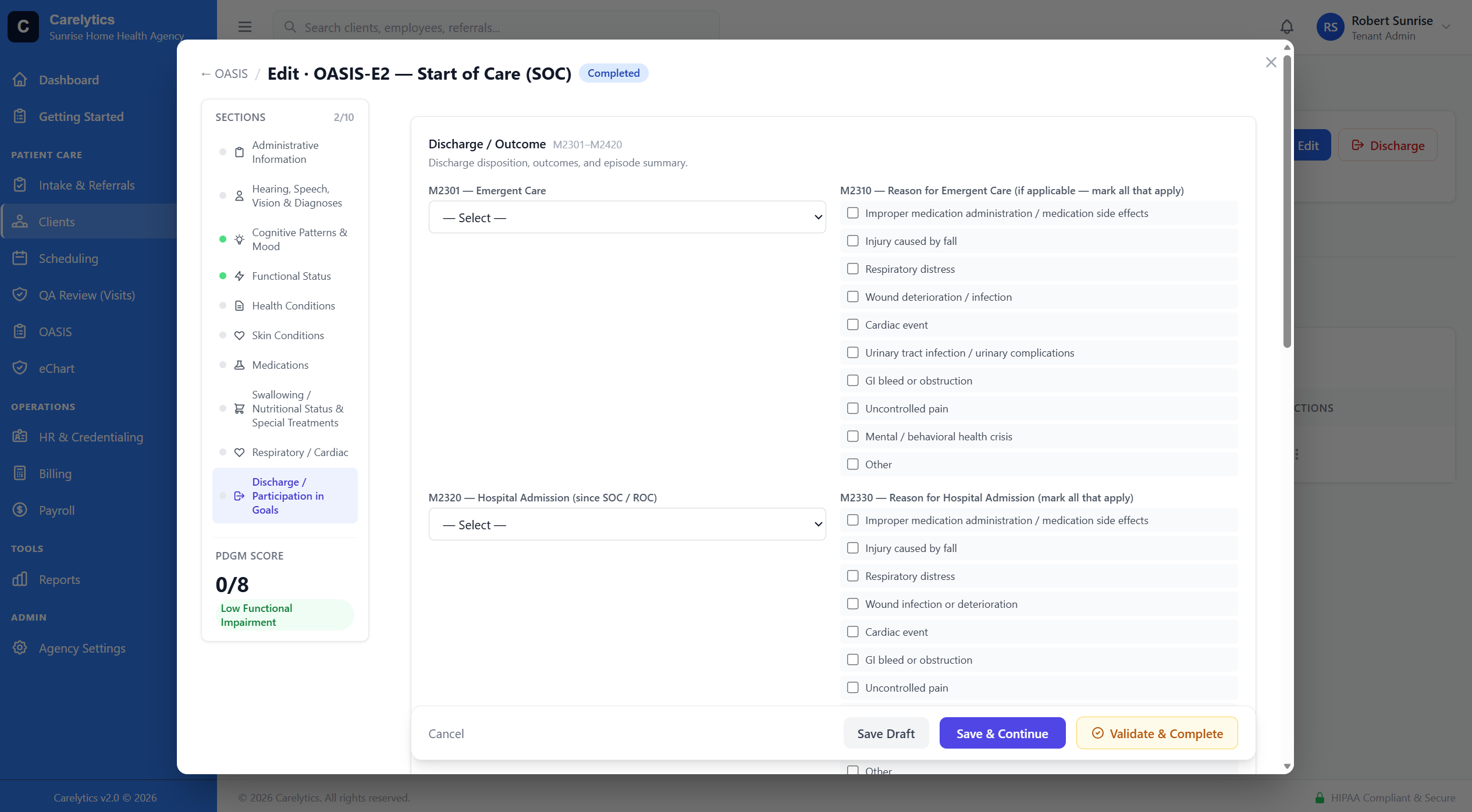Click the eChart shield icon

tap(20, 368)
